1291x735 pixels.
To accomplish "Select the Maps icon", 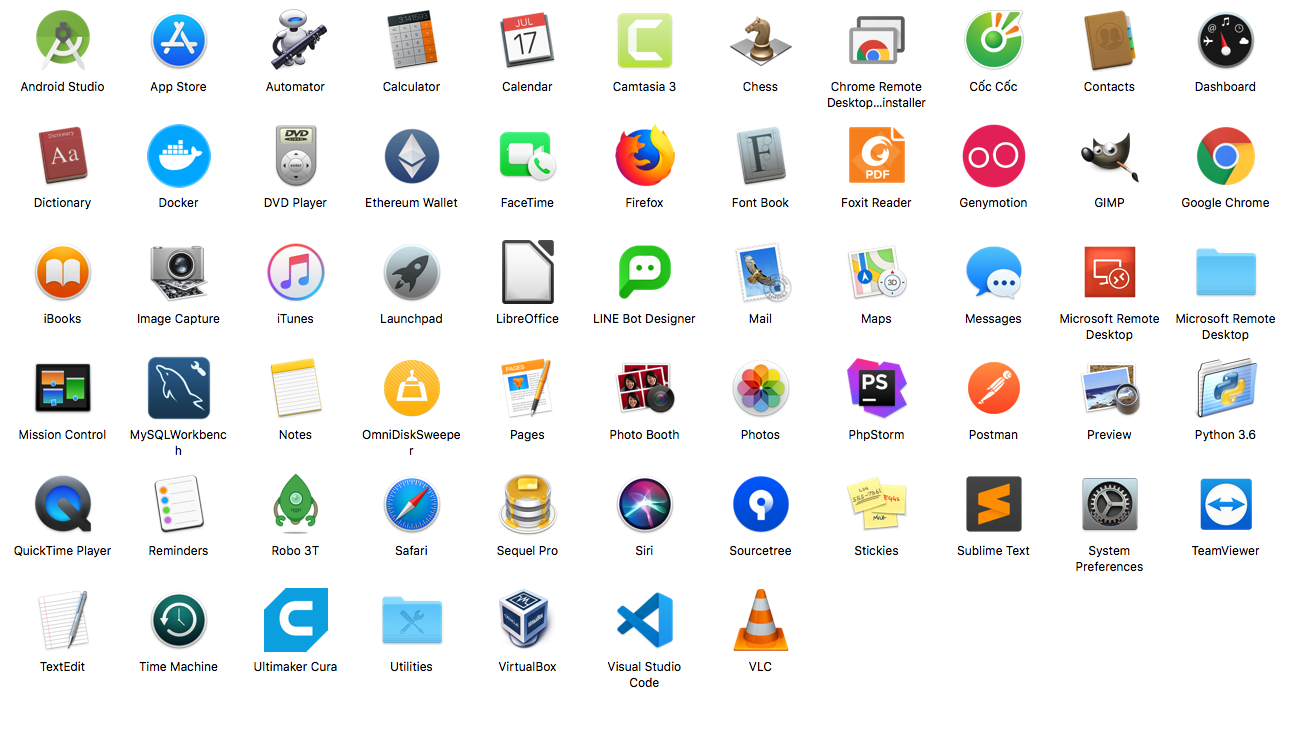I will (x=876, y=272).
